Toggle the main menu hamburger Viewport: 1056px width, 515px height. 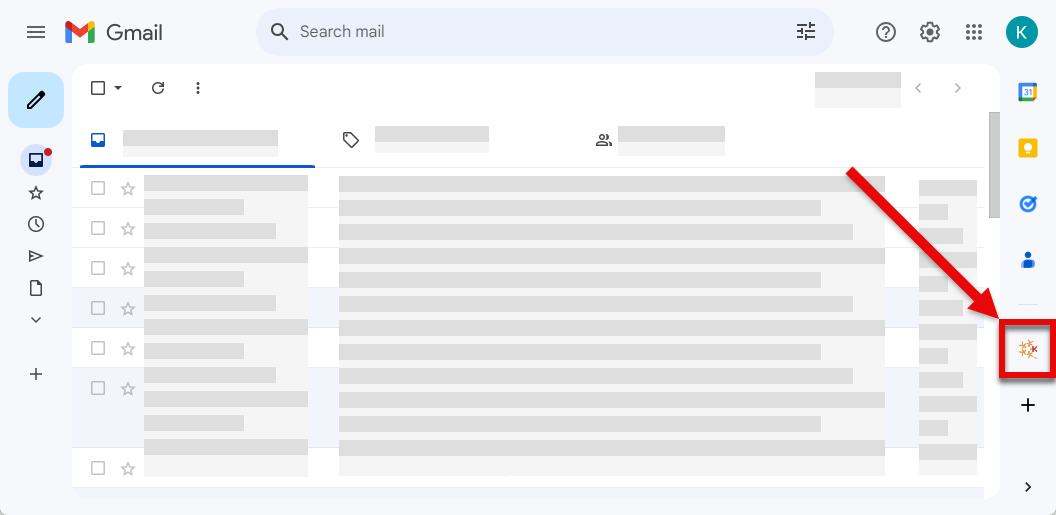tap(36, 32)
